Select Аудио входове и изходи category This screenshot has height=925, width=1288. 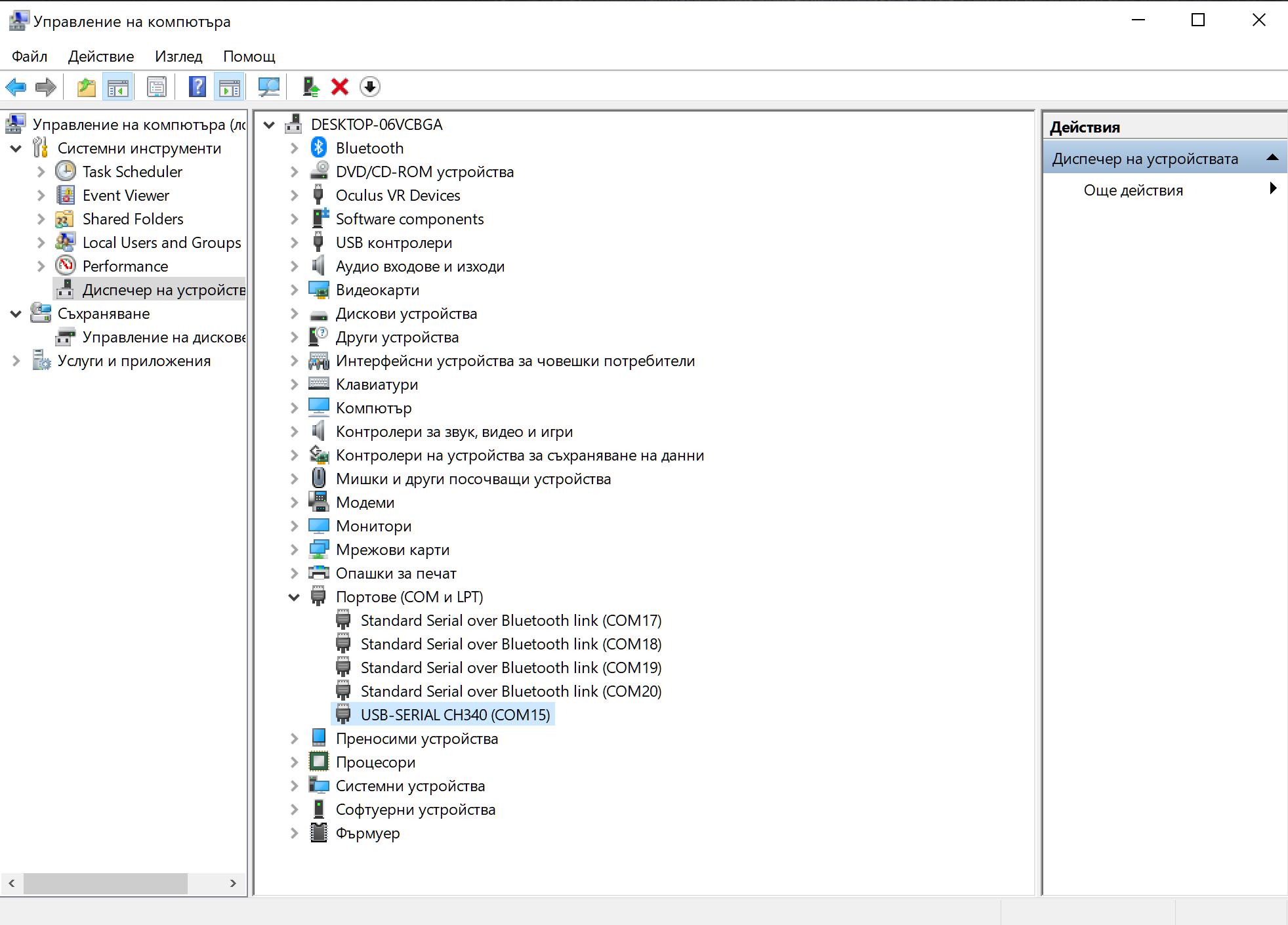420,266
